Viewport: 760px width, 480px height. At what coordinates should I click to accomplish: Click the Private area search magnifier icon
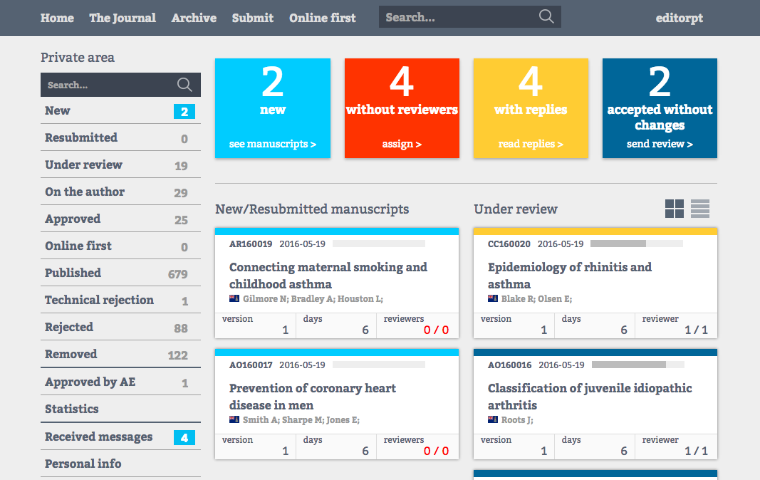(185, 85)
